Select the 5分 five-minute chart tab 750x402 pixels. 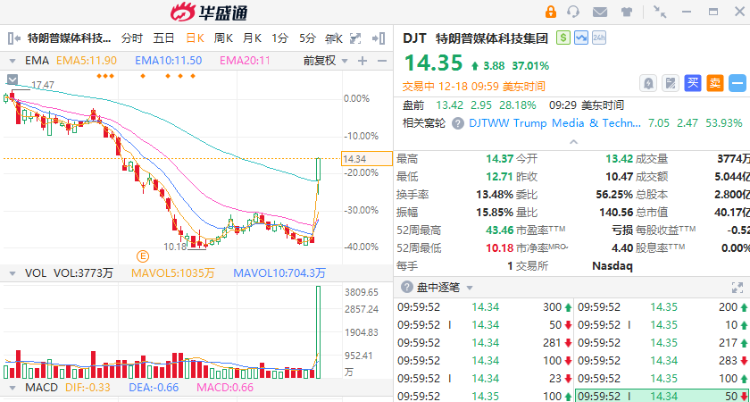308,38
